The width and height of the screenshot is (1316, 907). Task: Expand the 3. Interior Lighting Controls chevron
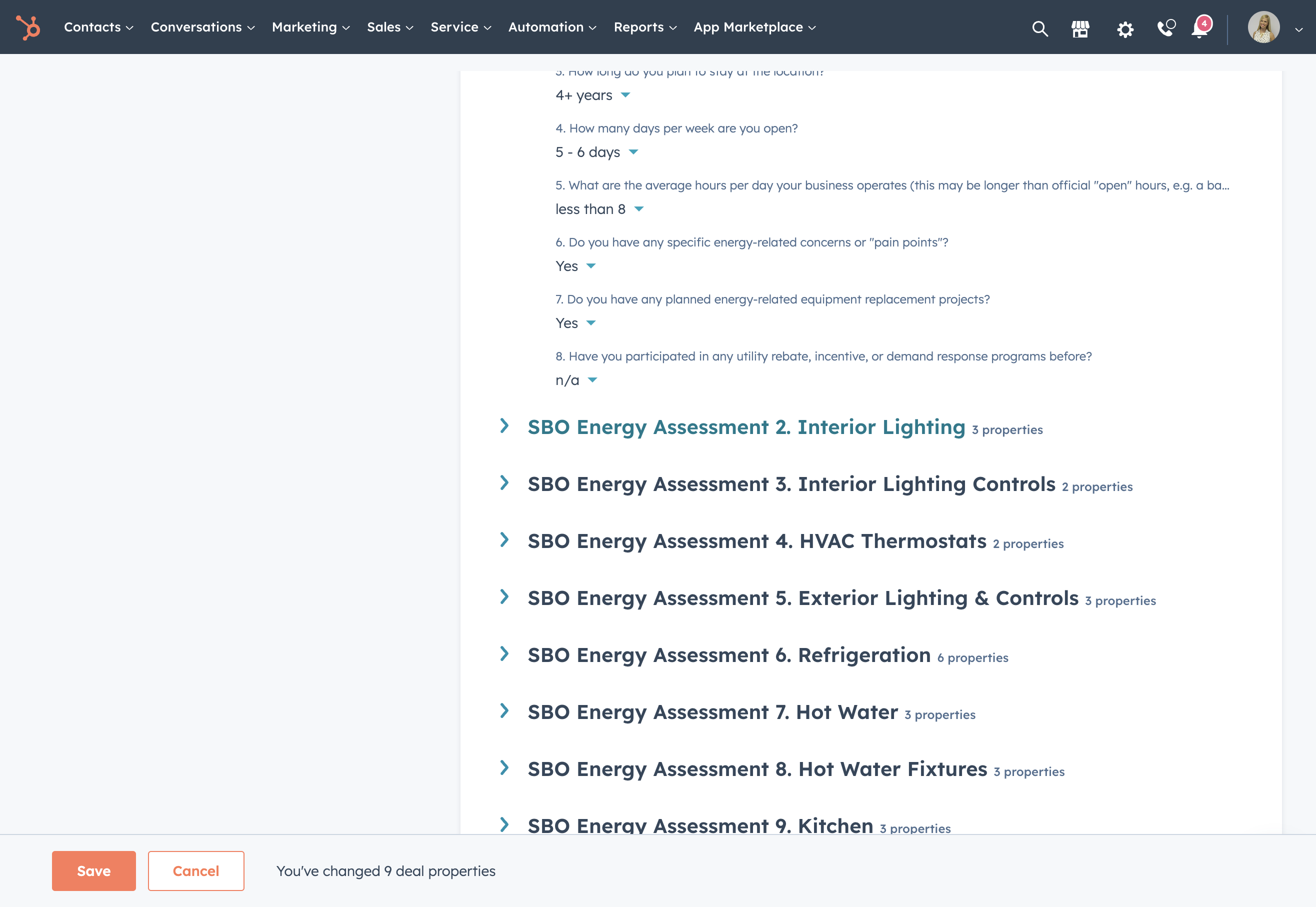(504, 482)
